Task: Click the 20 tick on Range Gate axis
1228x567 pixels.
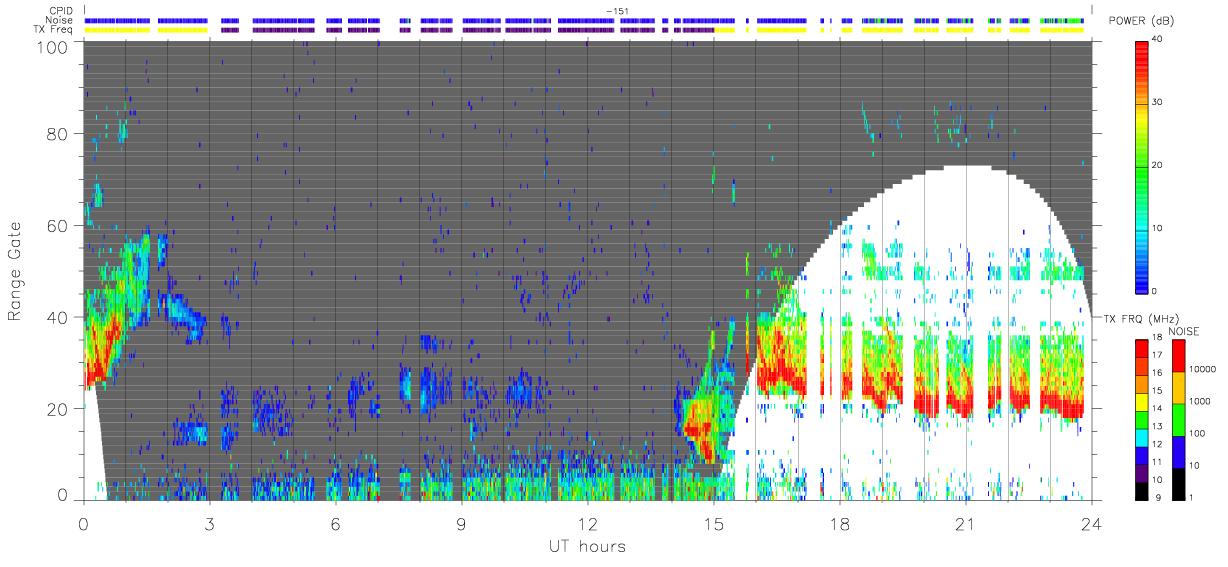Action: point(57,408)
